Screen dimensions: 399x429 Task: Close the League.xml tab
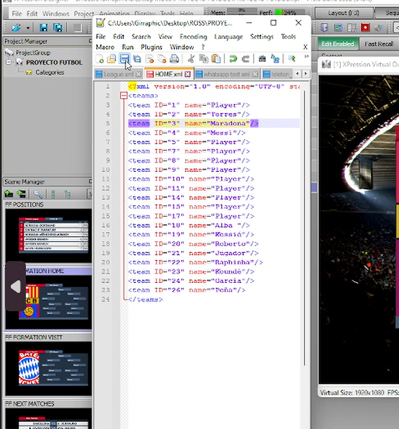[139, 74]
